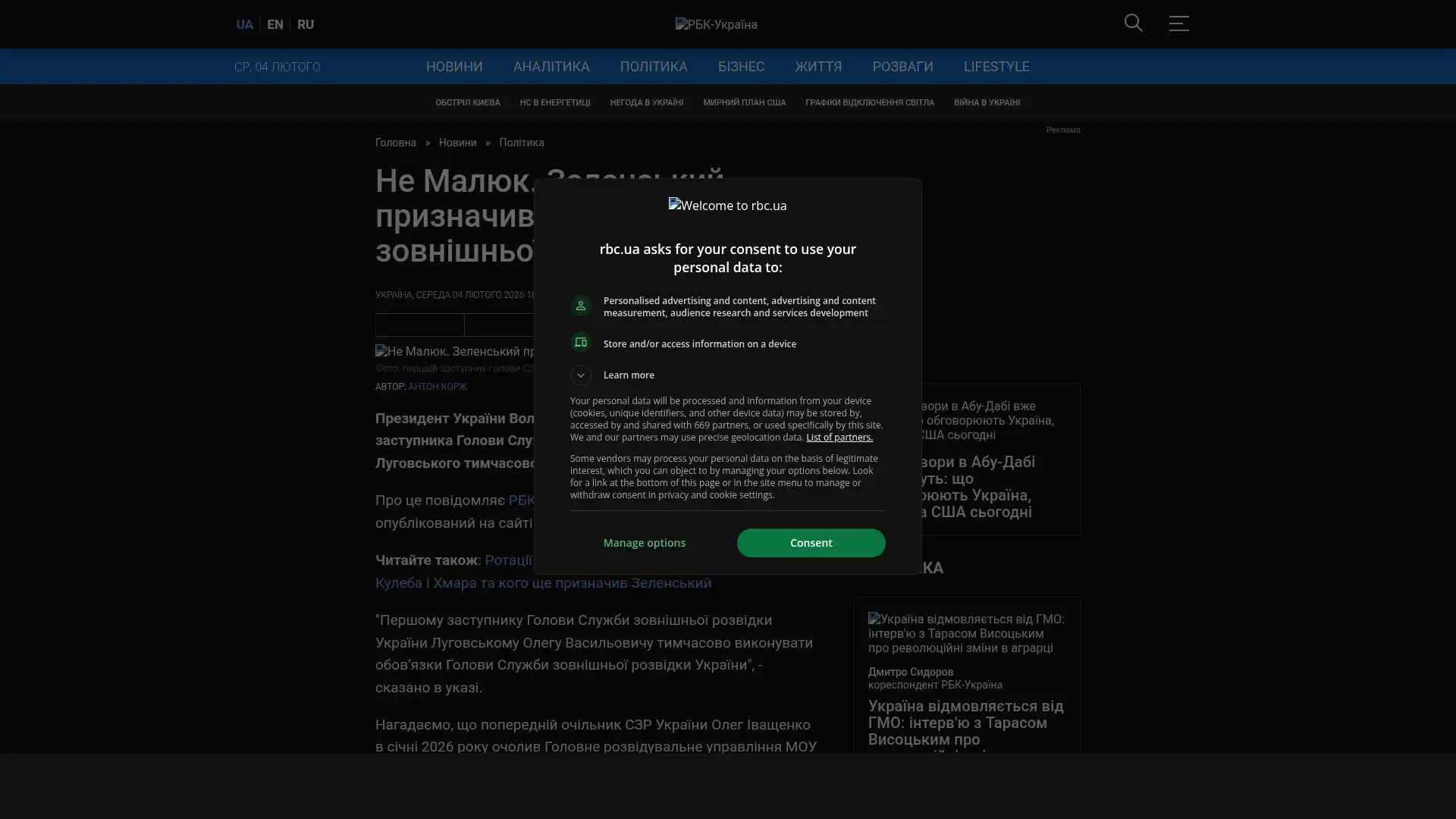This screenshot has width=1456, height=819.
Task: Open the author link Антон Корж
Action: point(437,387)
